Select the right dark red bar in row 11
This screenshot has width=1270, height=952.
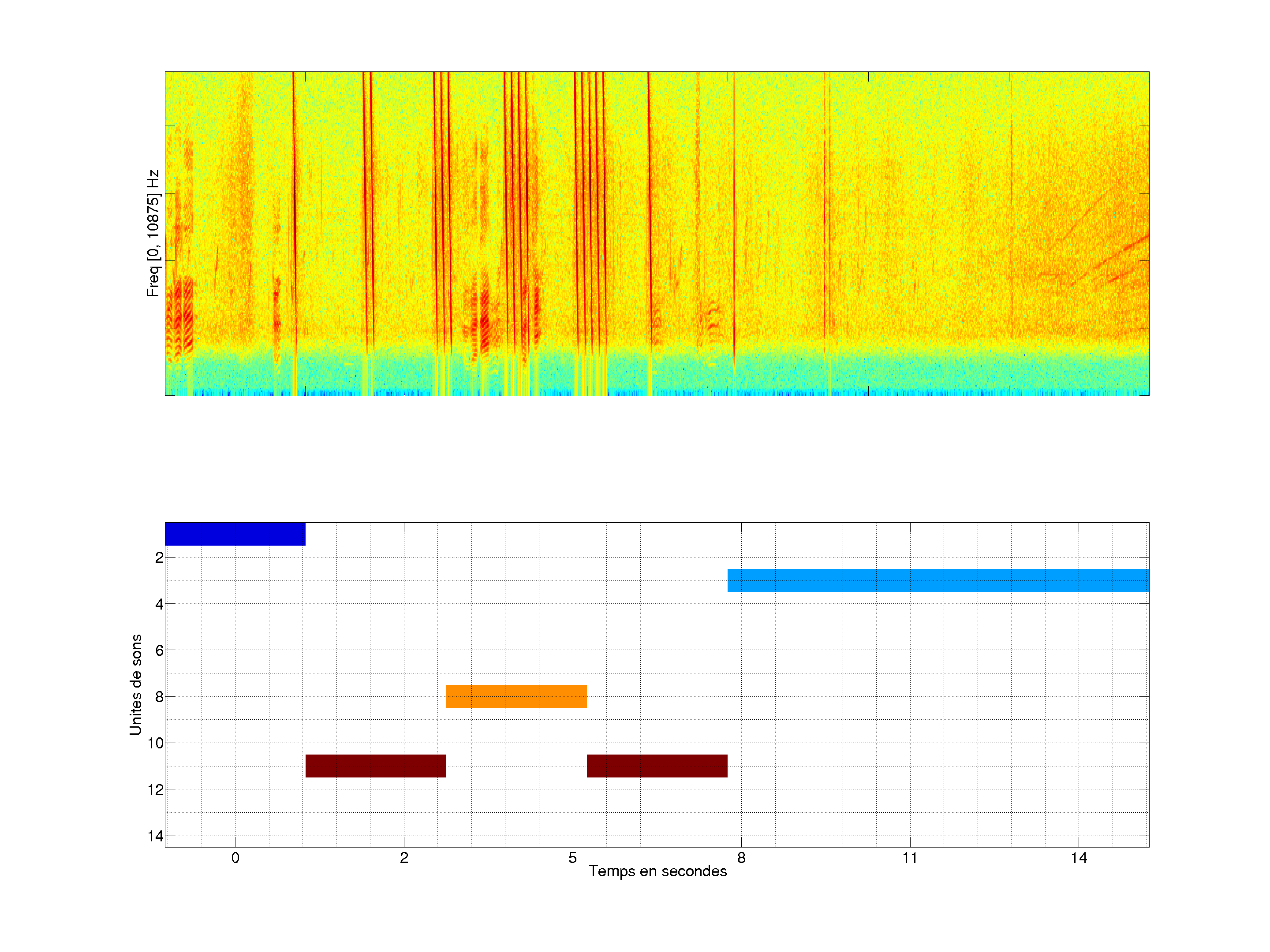pos(657,766)
